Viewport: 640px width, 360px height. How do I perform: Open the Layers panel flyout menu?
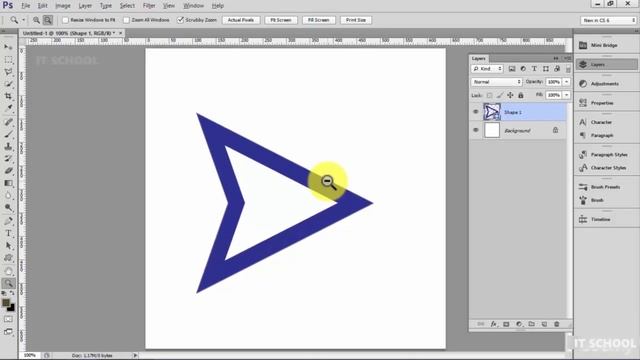567,58
